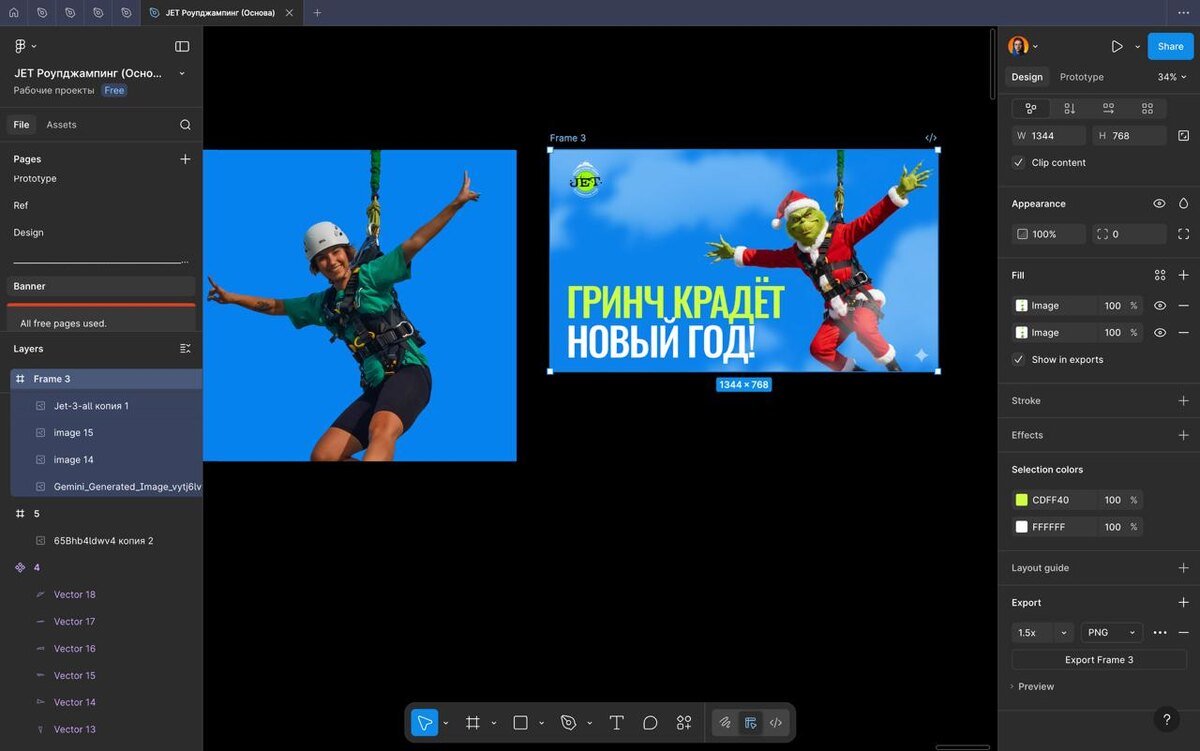This screenshot has width=1200, height=751.
Task: Toggle layer visibility eye in Appearance
Action: (1160, 203)
